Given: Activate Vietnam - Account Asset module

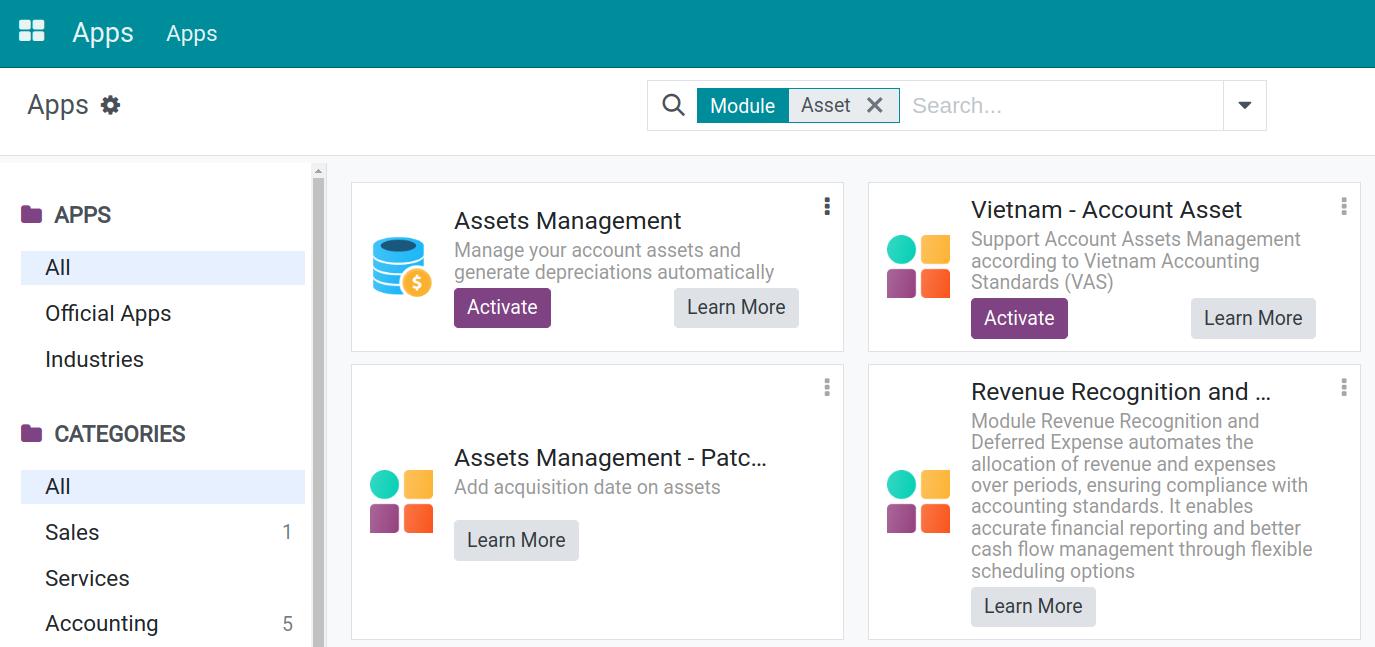Looking at the screenshot, I should (x=1019, y=319).
